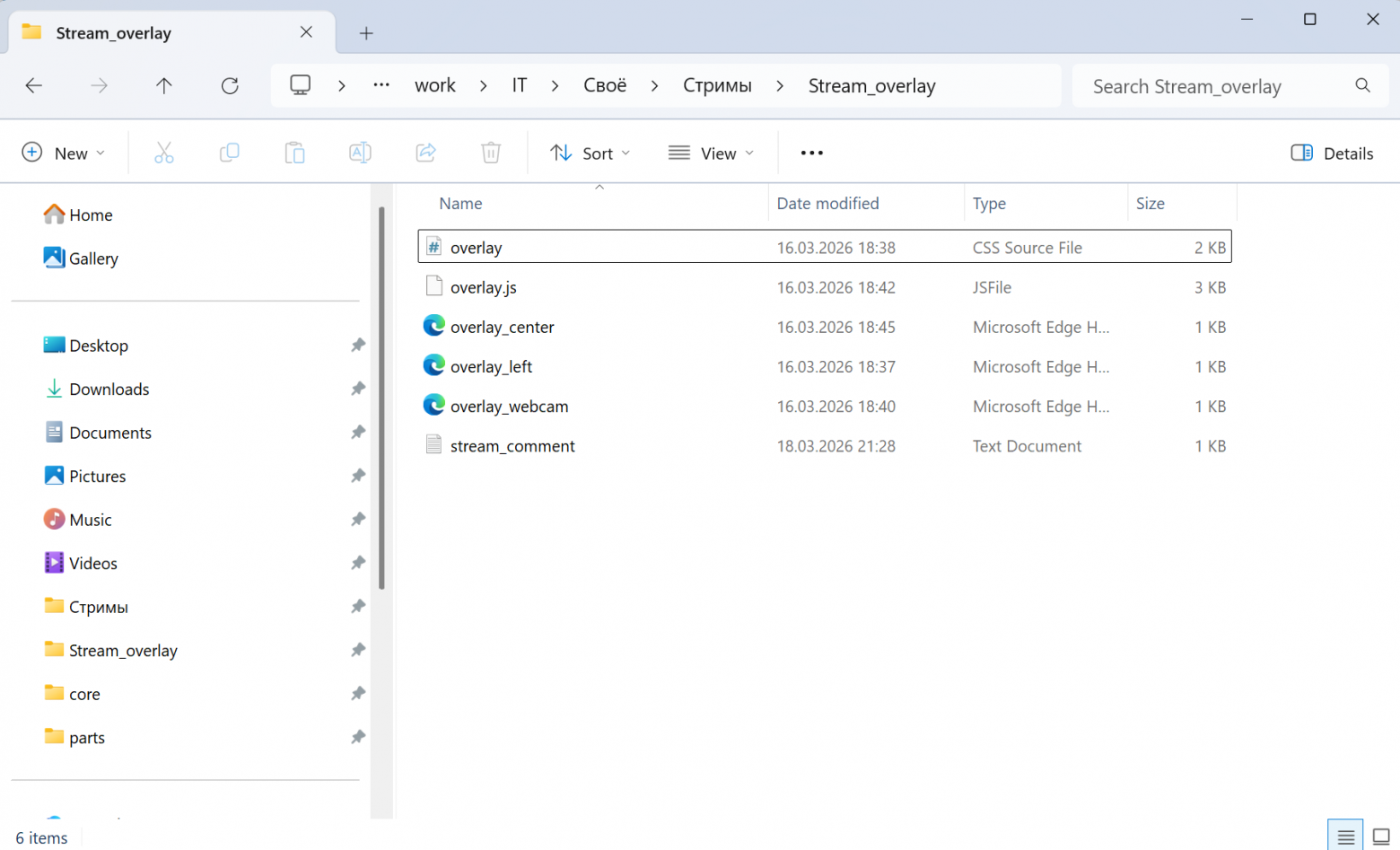The height and width of the screenshot is (850, 1400).
Task: Open a new tab with plus button
Action: (x=366, y=33)
